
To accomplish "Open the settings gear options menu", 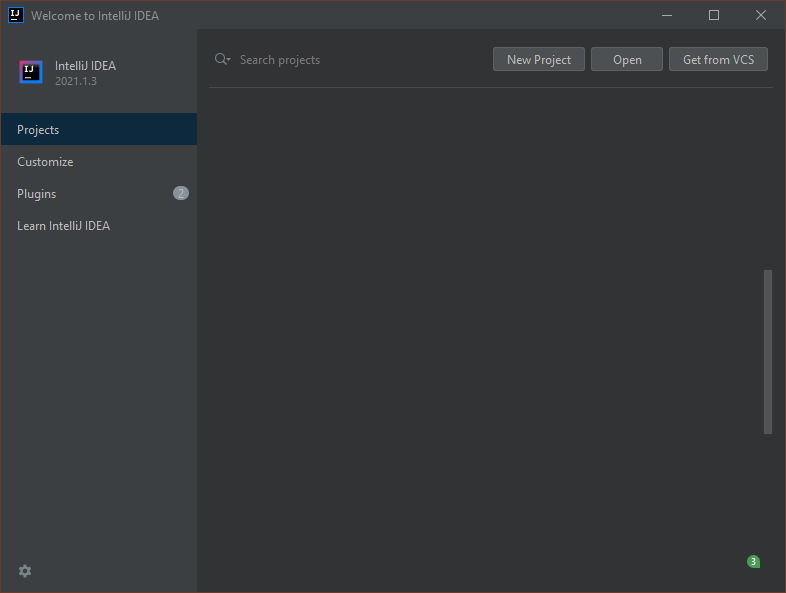I will [25, 571].
